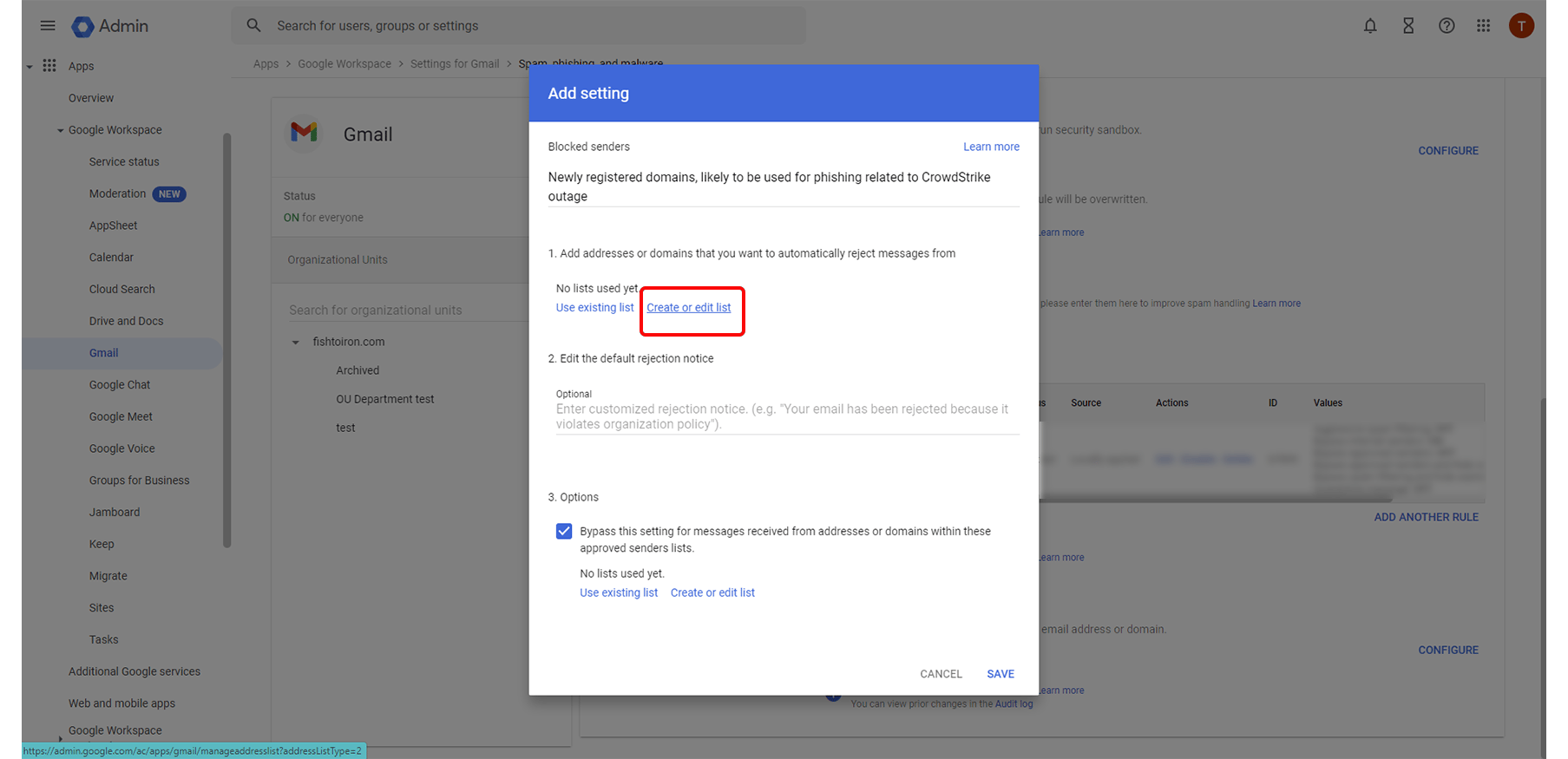Click Create or edit list for approved senders

click(712, 592)
